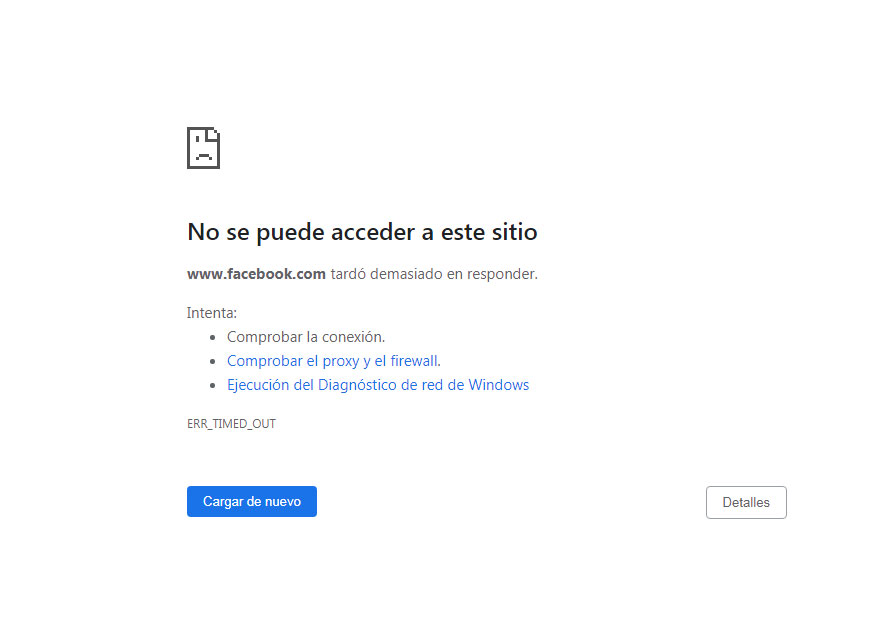The image size is (877, 627).
Task: Click the word proxy in the blue link
Action: [340, 361]
